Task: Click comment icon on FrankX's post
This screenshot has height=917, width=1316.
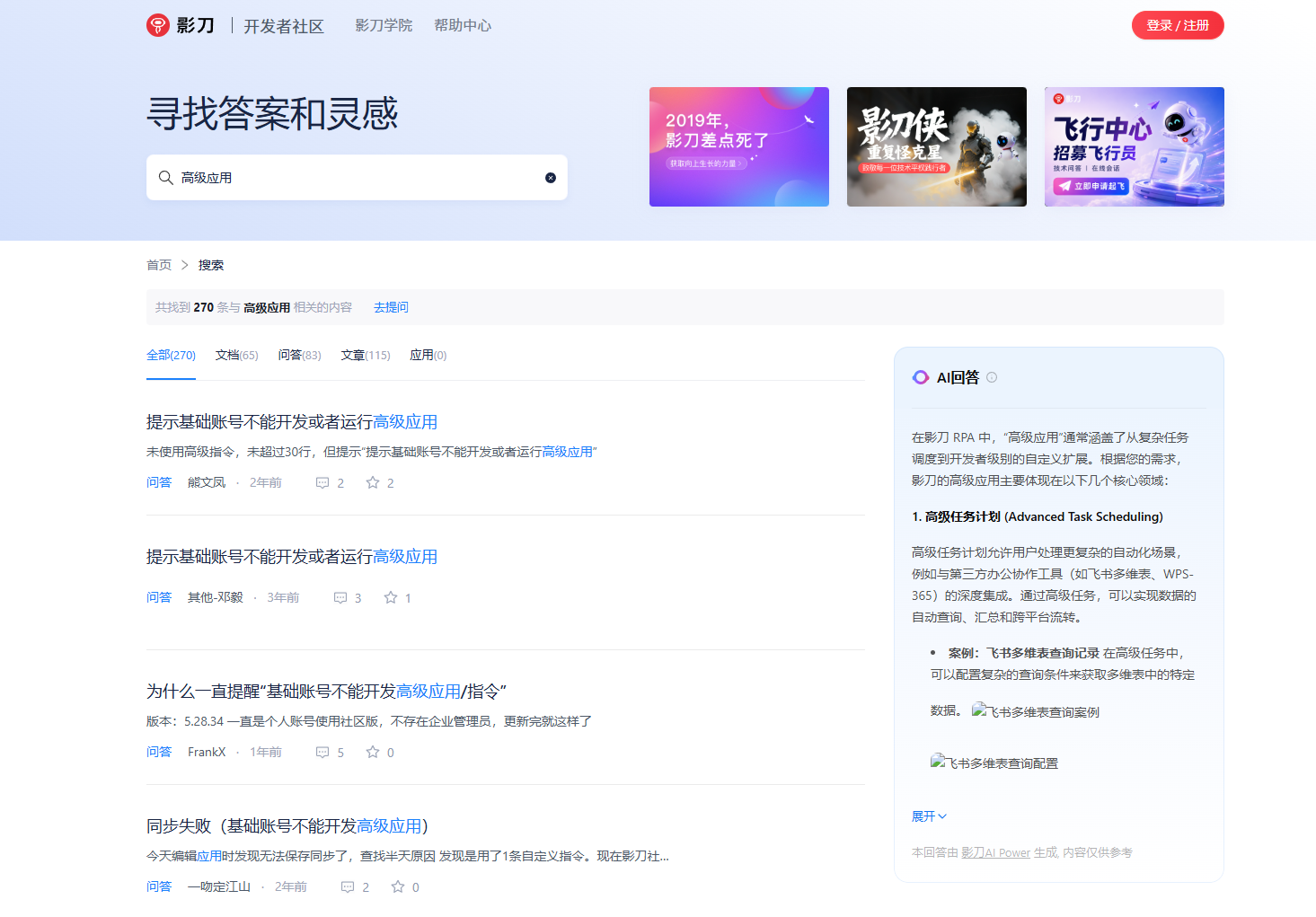Action: (x=322, y=753)
